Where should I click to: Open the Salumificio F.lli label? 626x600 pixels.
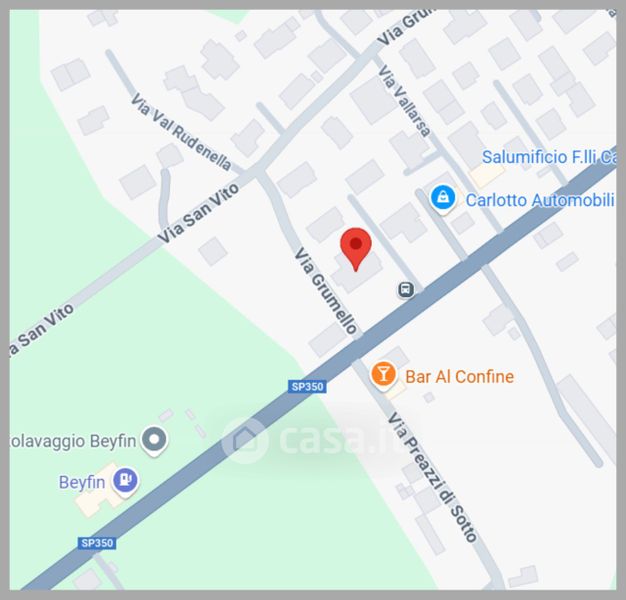pos(549,157)
